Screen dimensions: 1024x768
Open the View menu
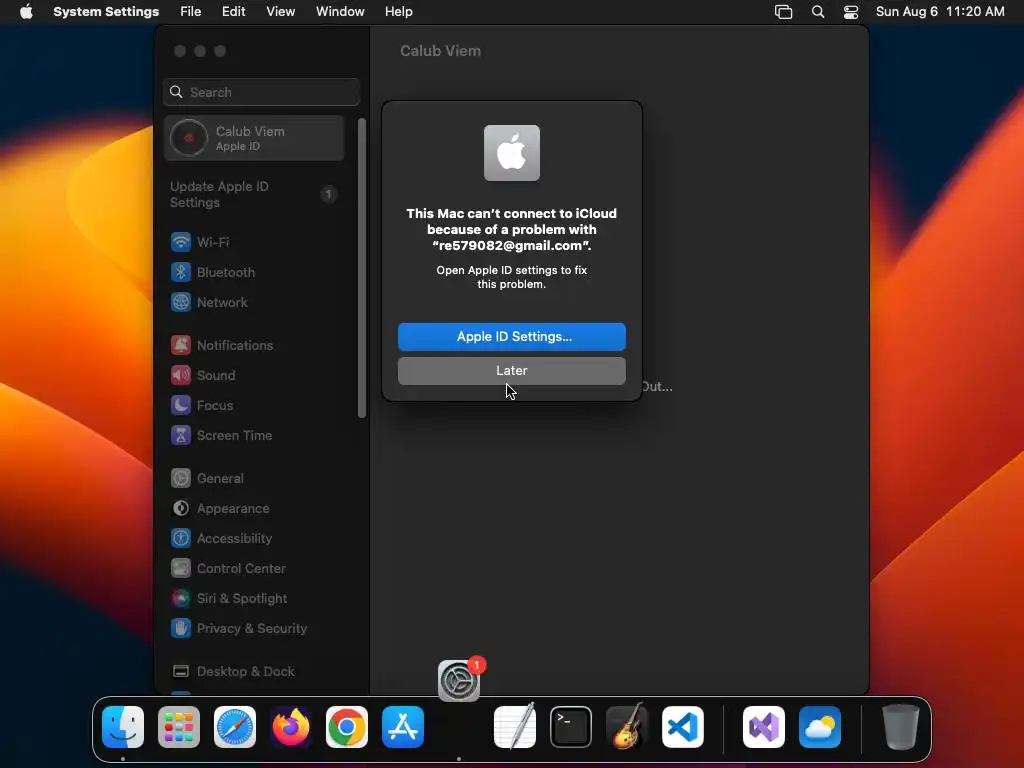[280, 11]
